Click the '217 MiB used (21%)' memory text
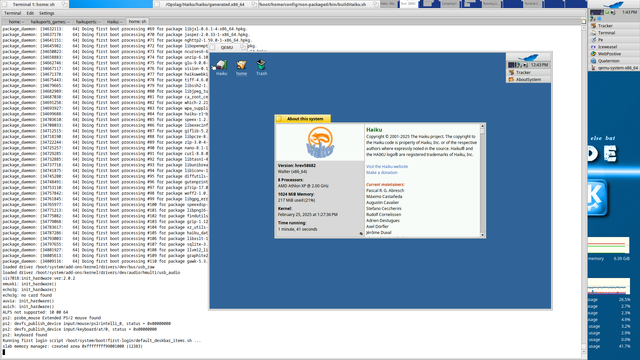The width and height of the screenshot is (640, 360). point(296,200)
